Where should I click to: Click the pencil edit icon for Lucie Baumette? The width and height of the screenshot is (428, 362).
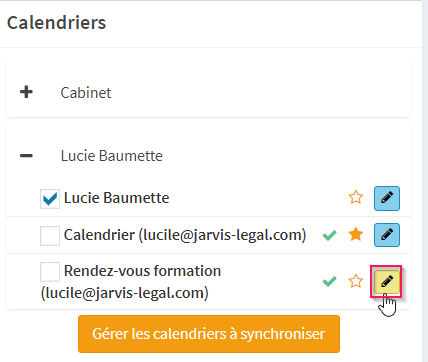tap(387, 198)
